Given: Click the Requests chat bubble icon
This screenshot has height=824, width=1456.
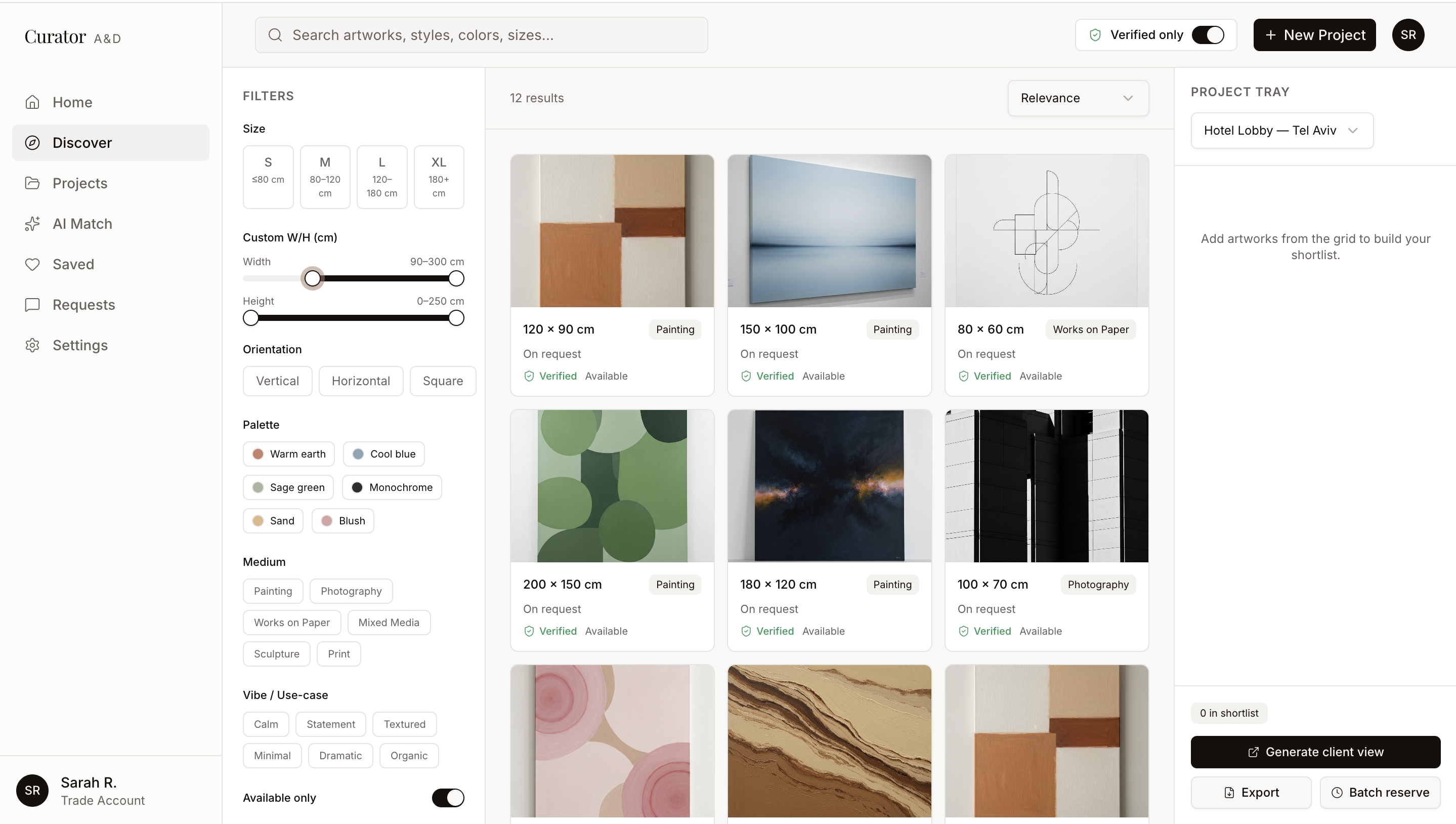Looking at the screenshot, I should pos(32,305).
